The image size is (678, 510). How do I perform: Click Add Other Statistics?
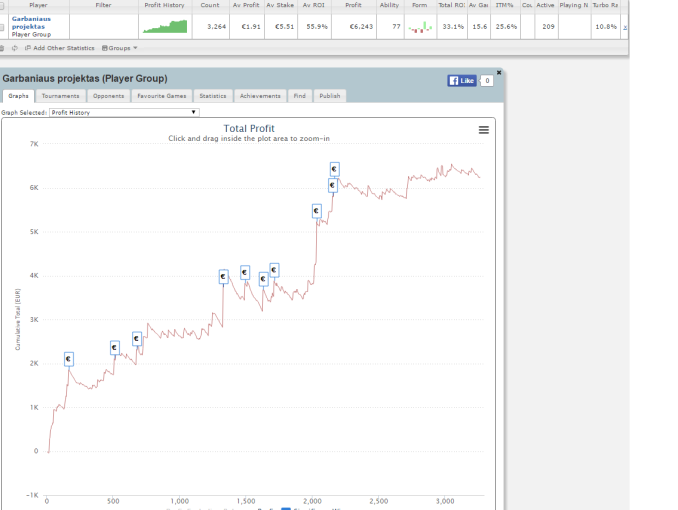click(x=62, y=48)
